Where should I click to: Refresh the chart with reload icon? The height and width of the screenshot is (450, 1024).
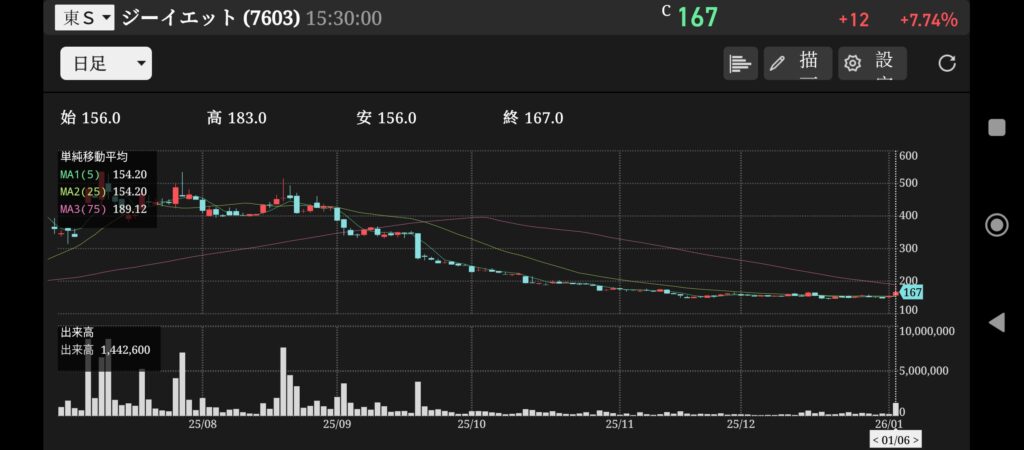click(947, 63)
